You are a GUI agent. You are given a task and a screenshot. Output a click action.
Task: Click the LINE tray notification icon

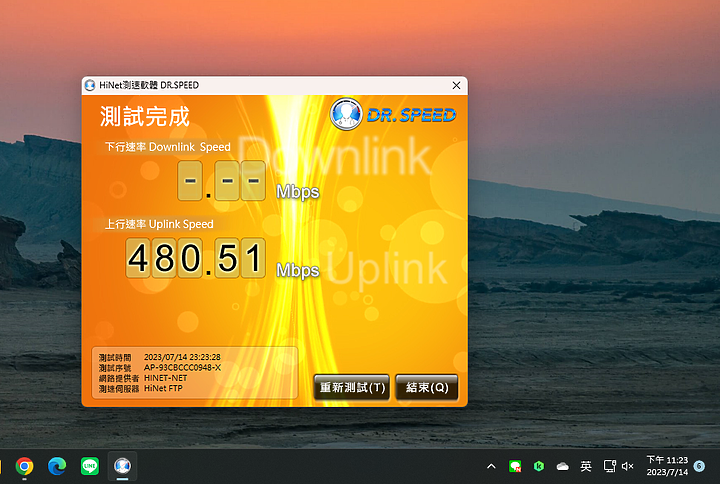(515, 467)
